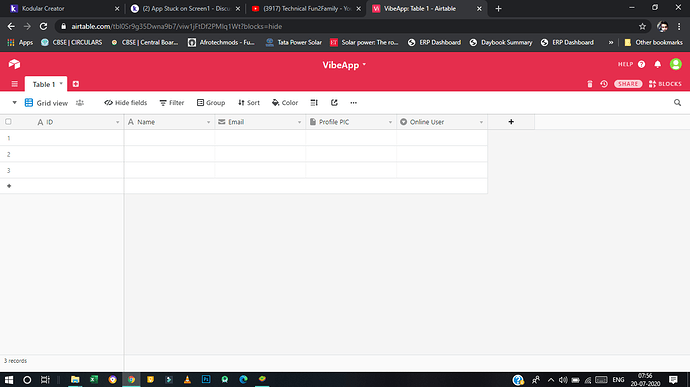
Task: Open File Explorer from taskbar
Action: [75, 380]
